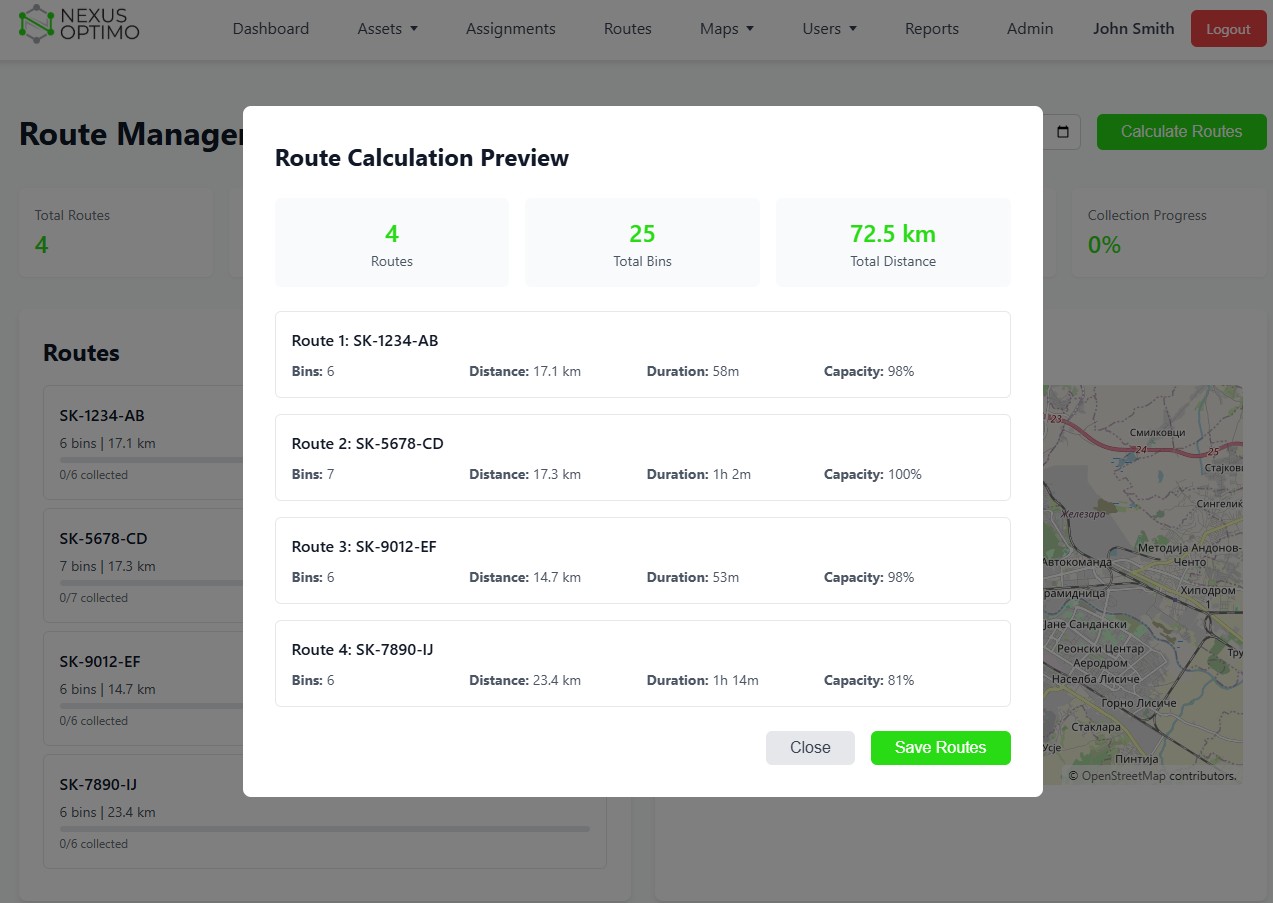This screenshot has height=903, width=1273.
Task: Click the Save Routes button
Action: pyautogui.click(x=940, y=748)
